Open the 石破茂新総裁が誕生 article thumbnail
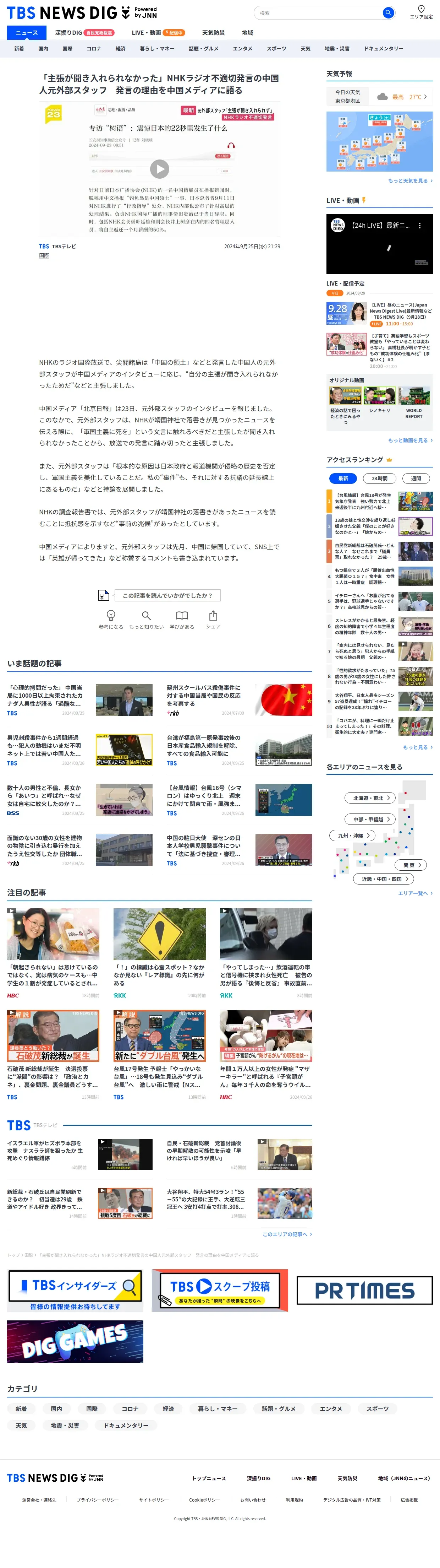The width and height of the screenshot is (440, 1568). [x=53, y=1036]
